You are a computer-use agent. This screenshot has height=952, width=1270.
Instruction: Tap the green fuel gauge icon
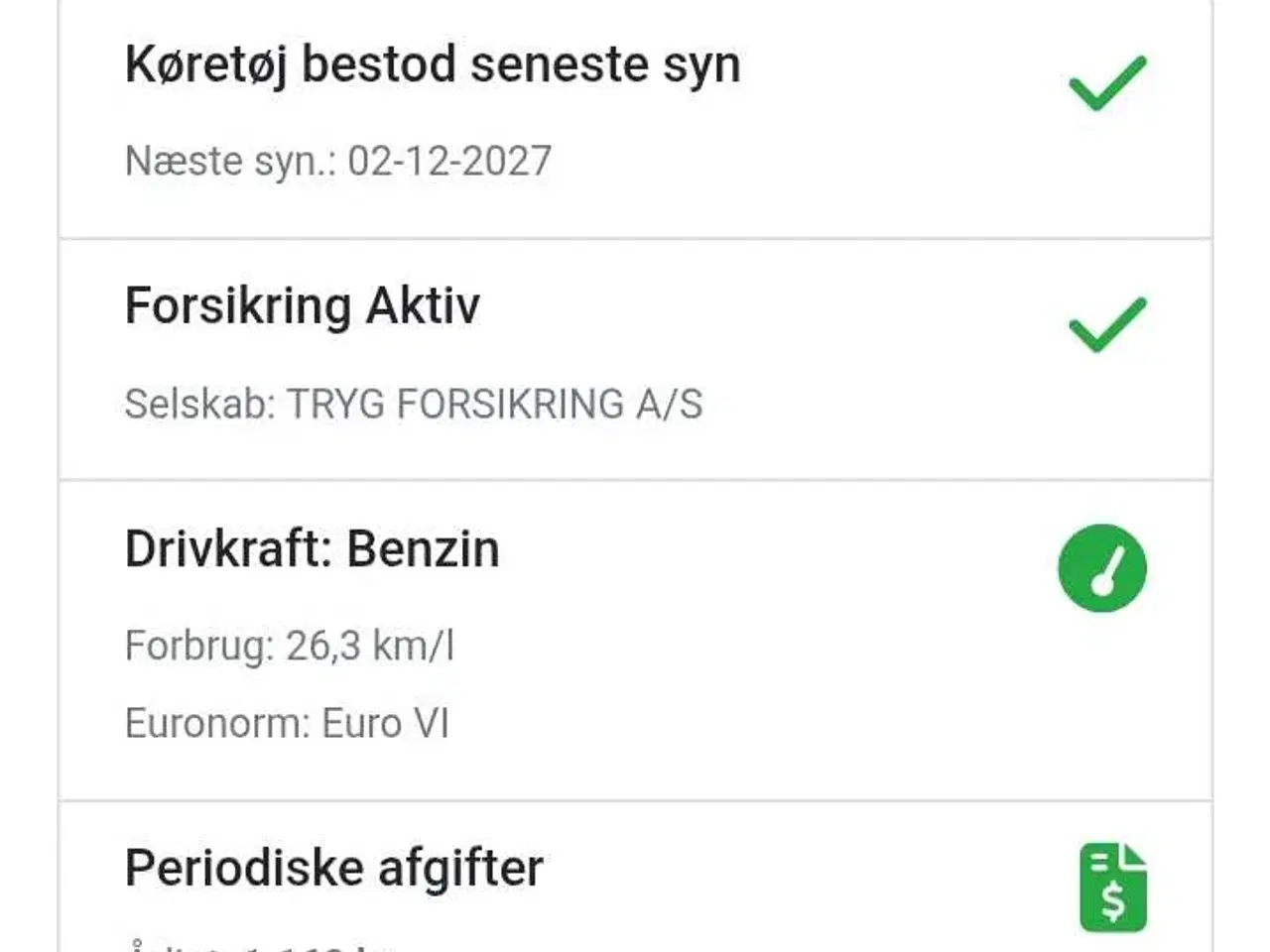[1102, 568]
